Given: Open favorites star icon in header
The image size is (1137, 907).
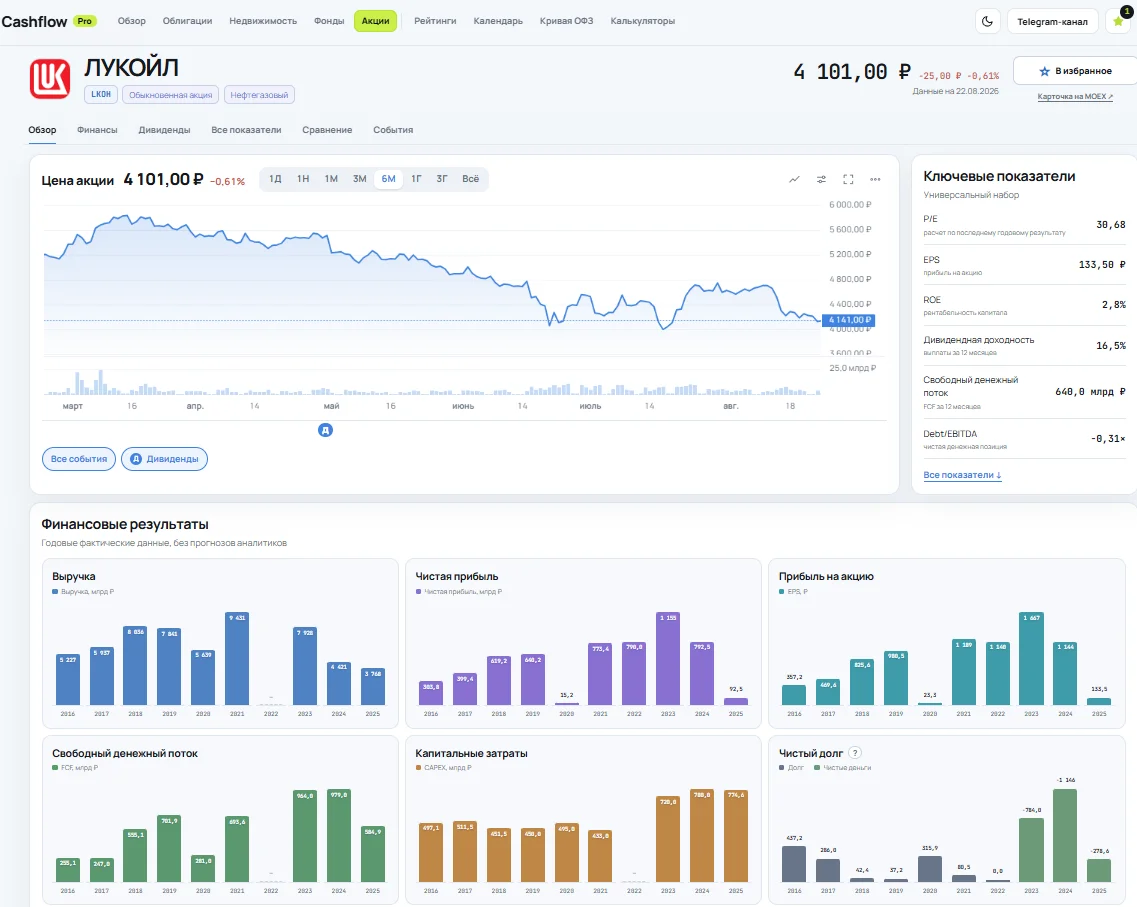Looking at the screenshot, I should 1118,22.
